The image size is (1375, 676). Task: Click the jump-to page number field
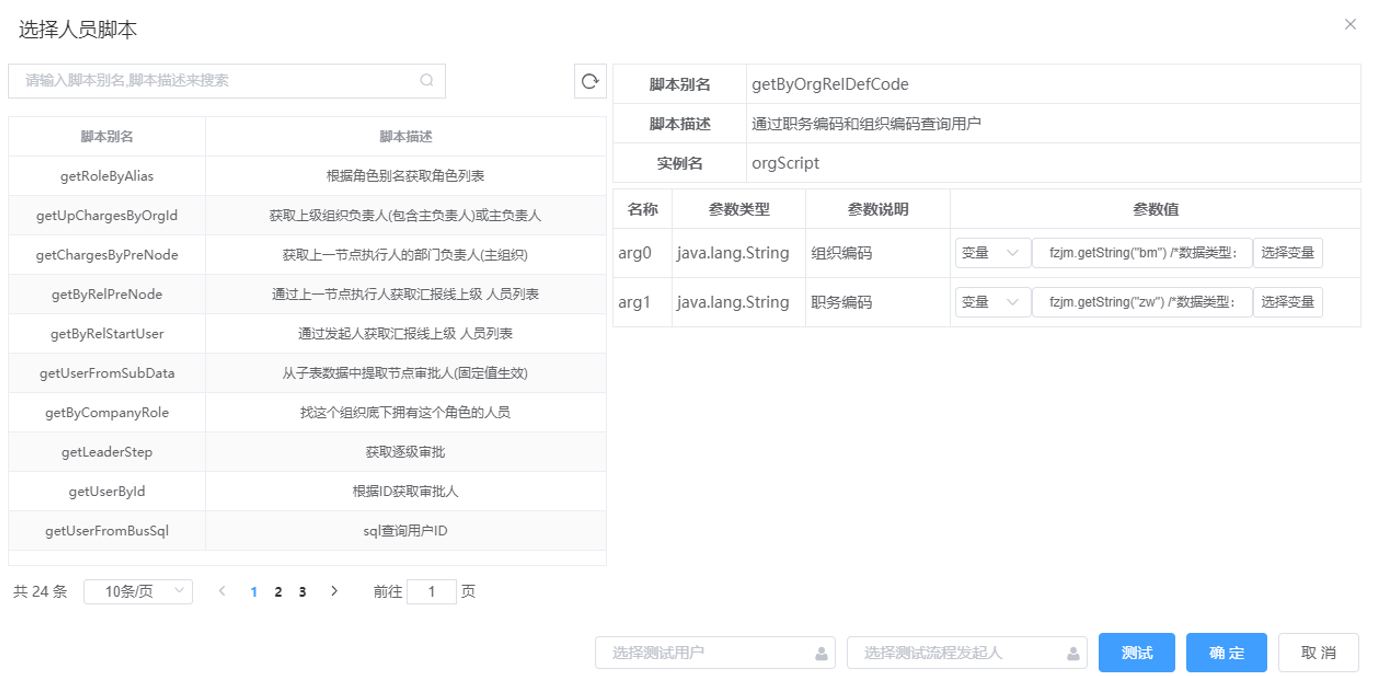tap(432, 592)
